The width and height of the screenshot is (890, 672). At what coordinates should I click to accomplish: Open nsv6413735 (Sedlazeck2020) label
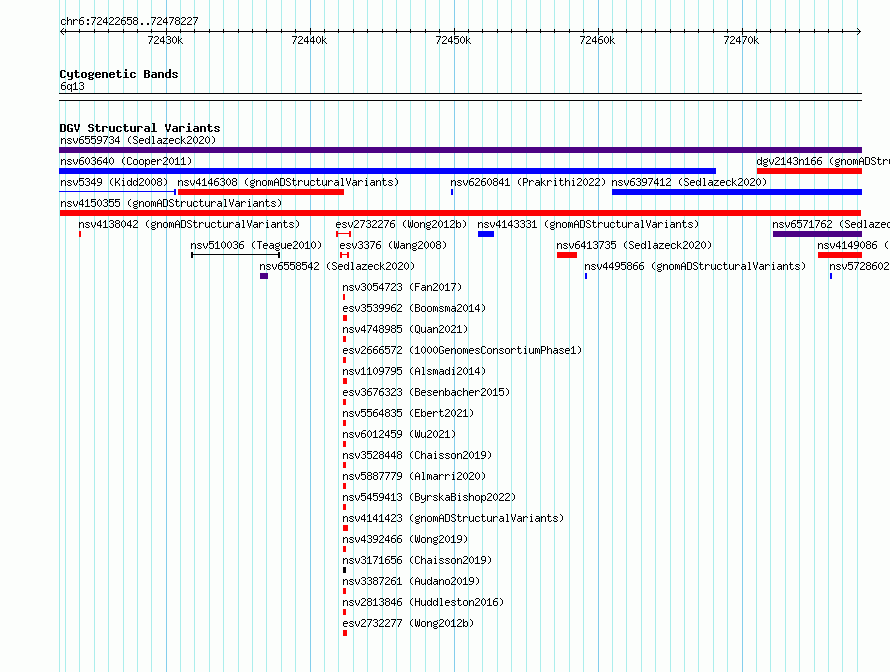pos(634,245)
